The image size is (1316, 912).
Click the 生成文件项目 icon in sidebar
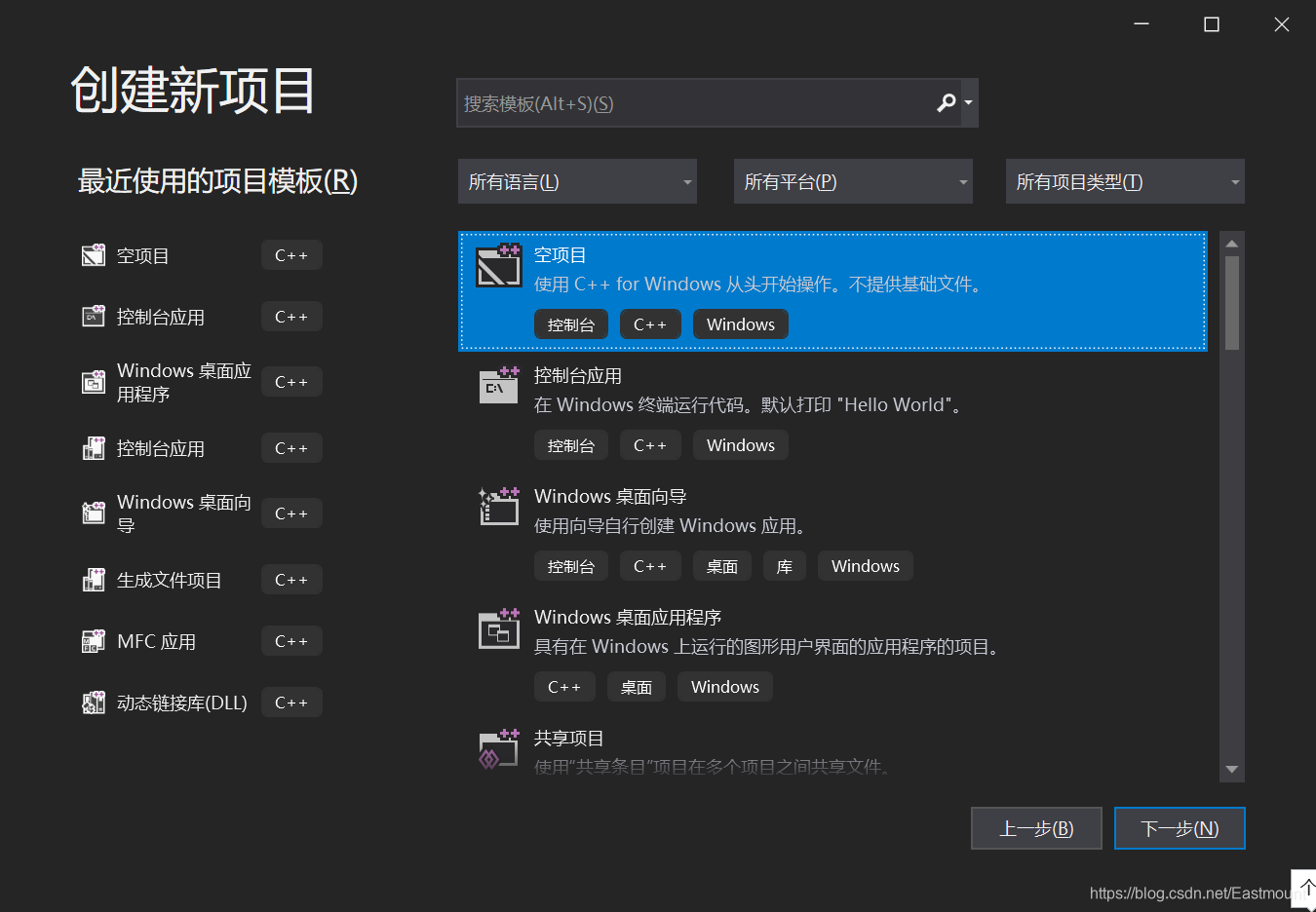[94, 579]
